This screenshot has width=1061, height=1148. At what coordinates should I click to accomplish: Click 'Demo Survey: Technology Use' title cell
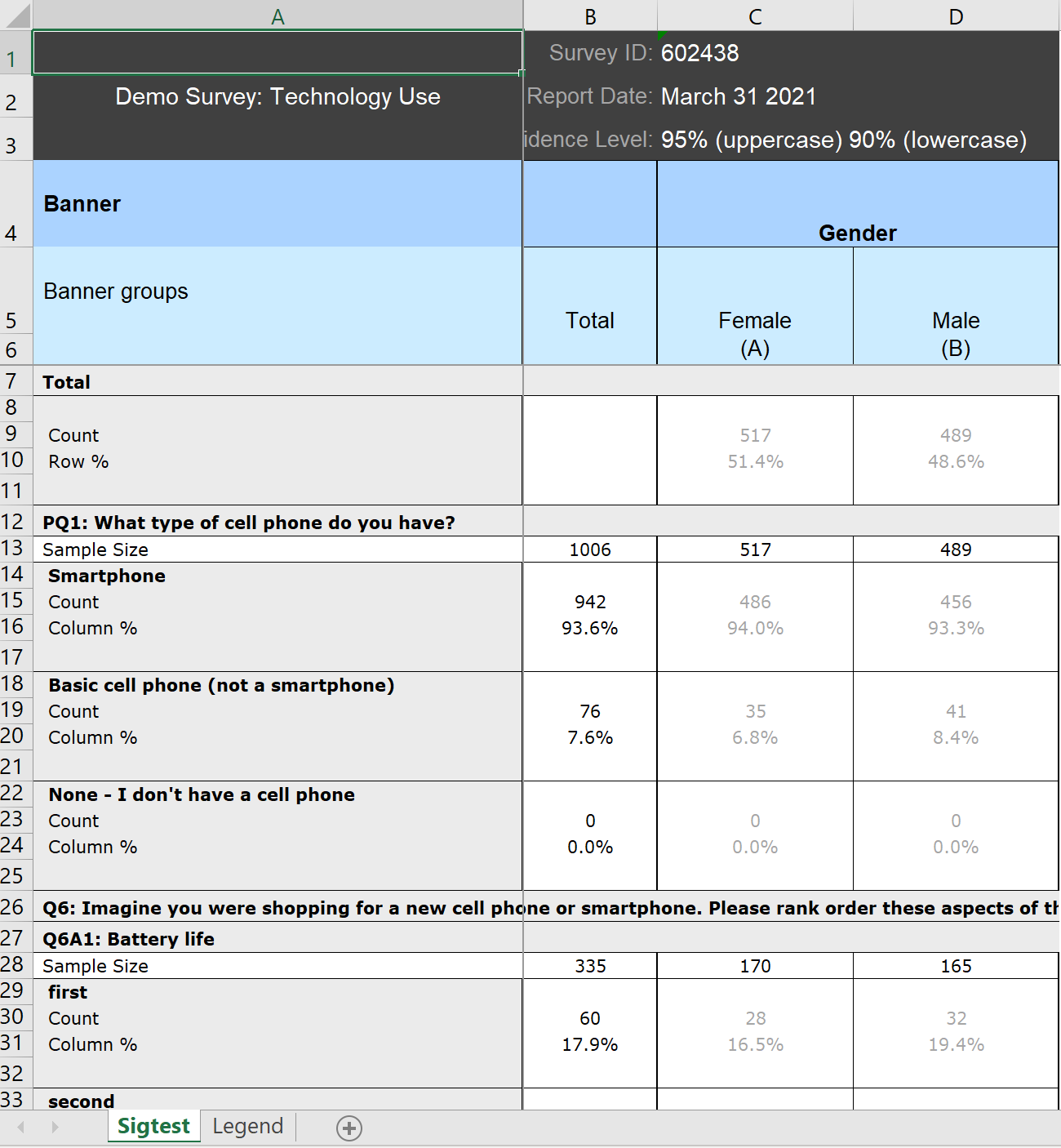pyautogui.click(x=277, y=96)
